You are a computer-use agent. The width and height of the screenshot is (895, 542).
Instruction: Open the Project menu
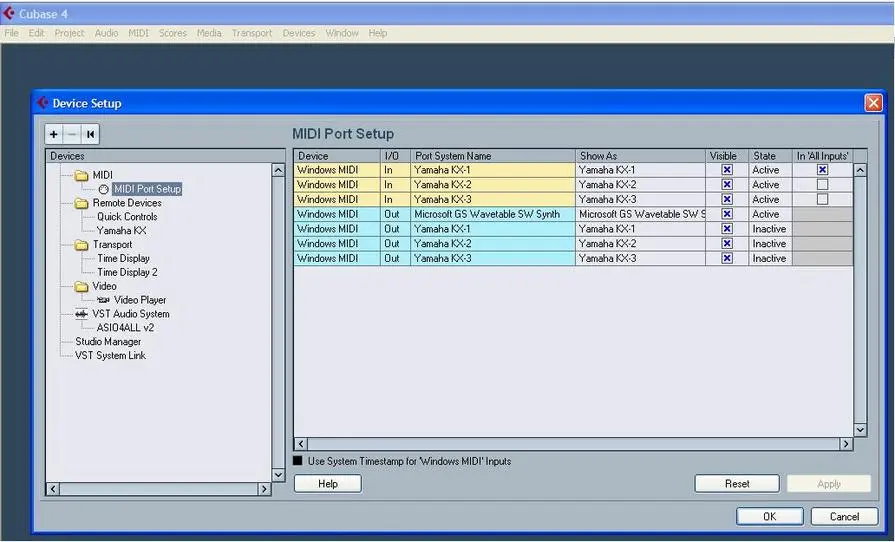coord(69,33)
